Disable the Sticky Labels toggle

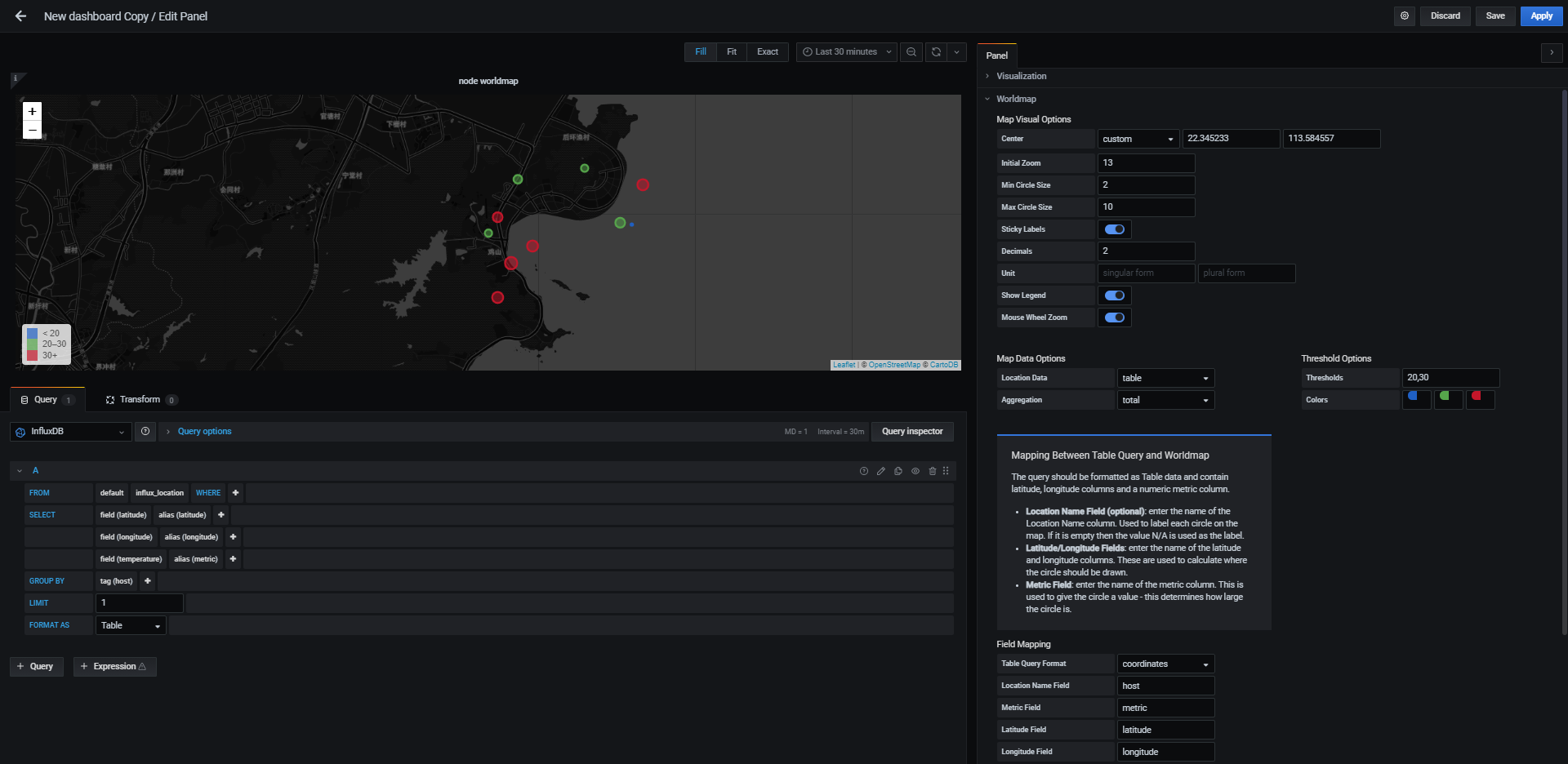1114,229
